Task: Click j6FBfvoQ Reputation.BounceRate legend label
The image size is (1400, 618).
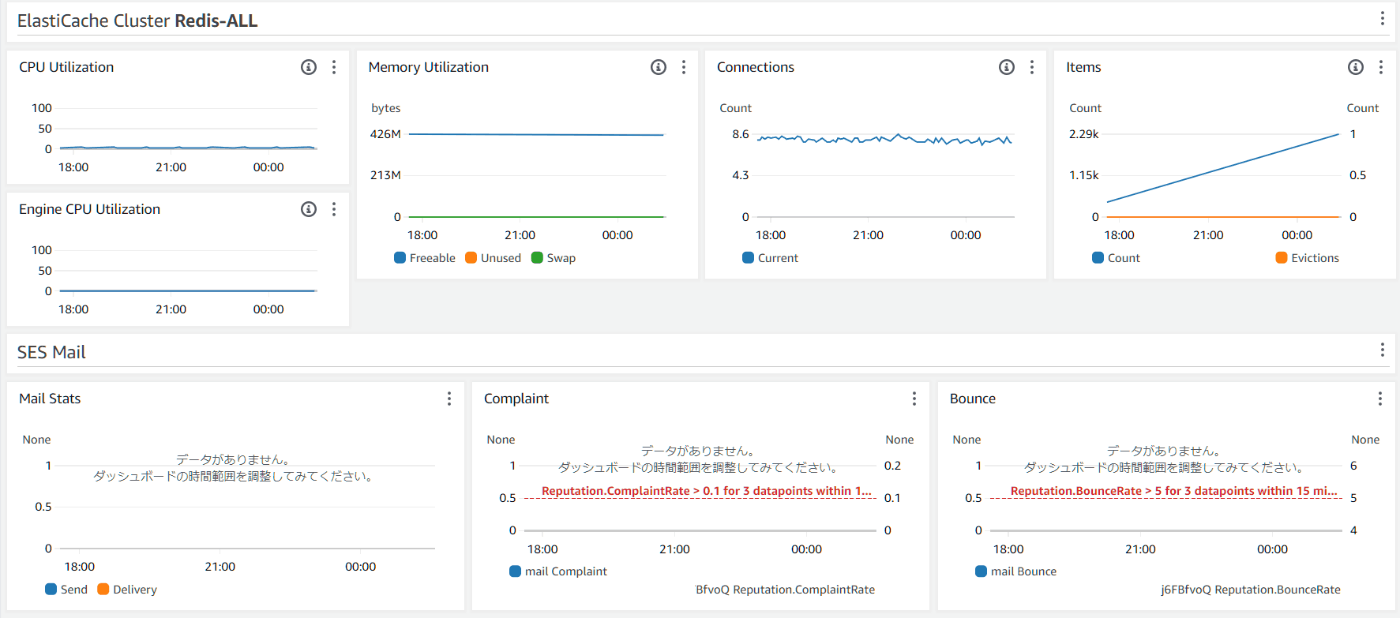Action: (1250, 590)
